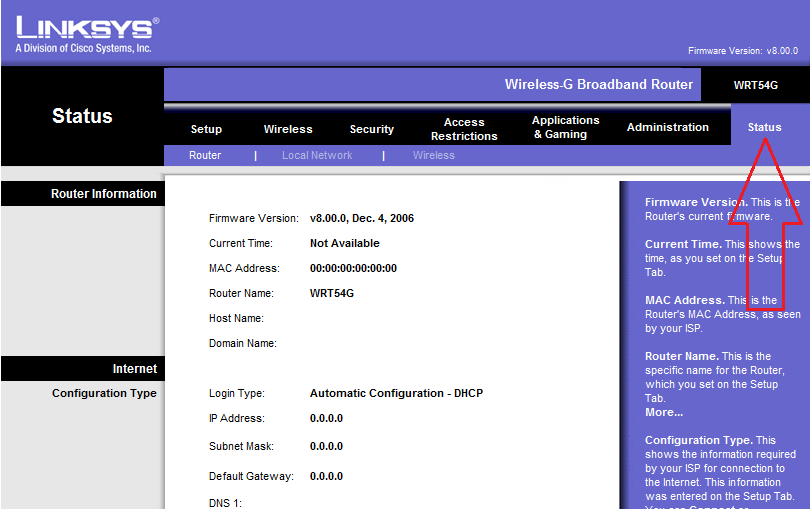
Task: Click the Router Name value WRT54G
Action: pyautogui.click(x=332, y=293)
